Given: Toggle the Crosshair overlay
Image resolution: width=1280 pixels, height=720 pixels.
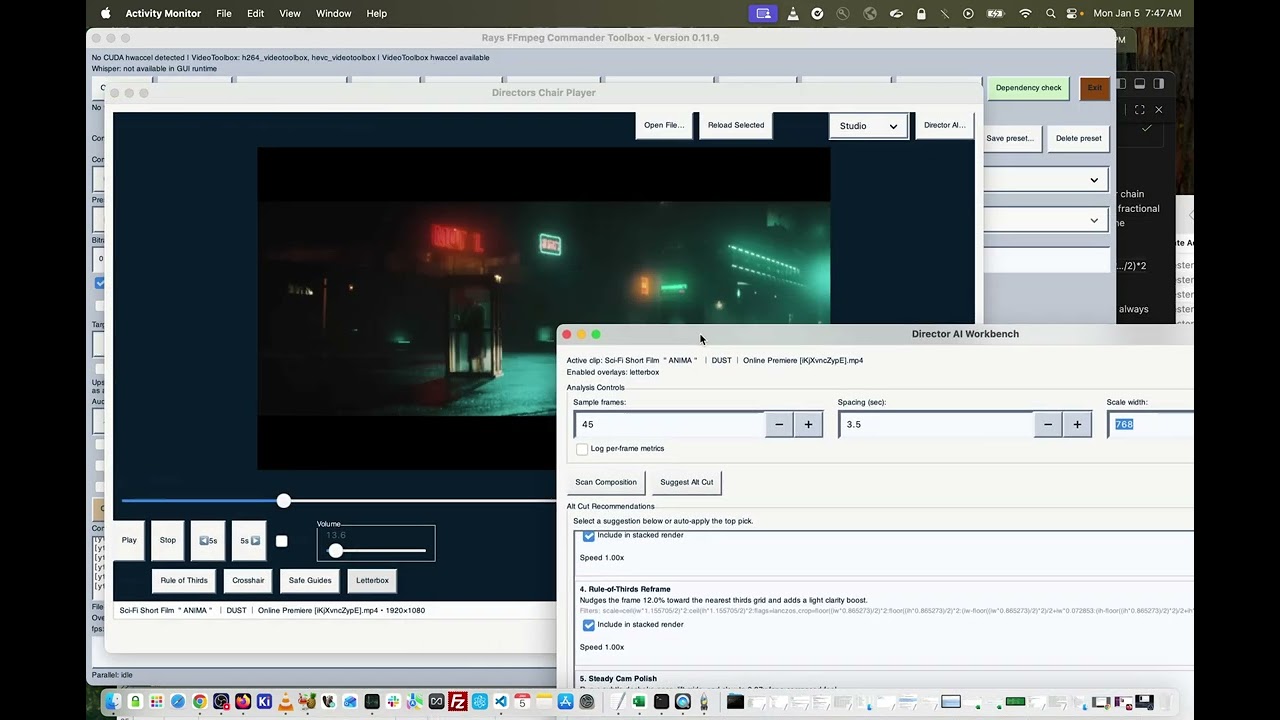Looking at the screenshot, I should [248, 580].
